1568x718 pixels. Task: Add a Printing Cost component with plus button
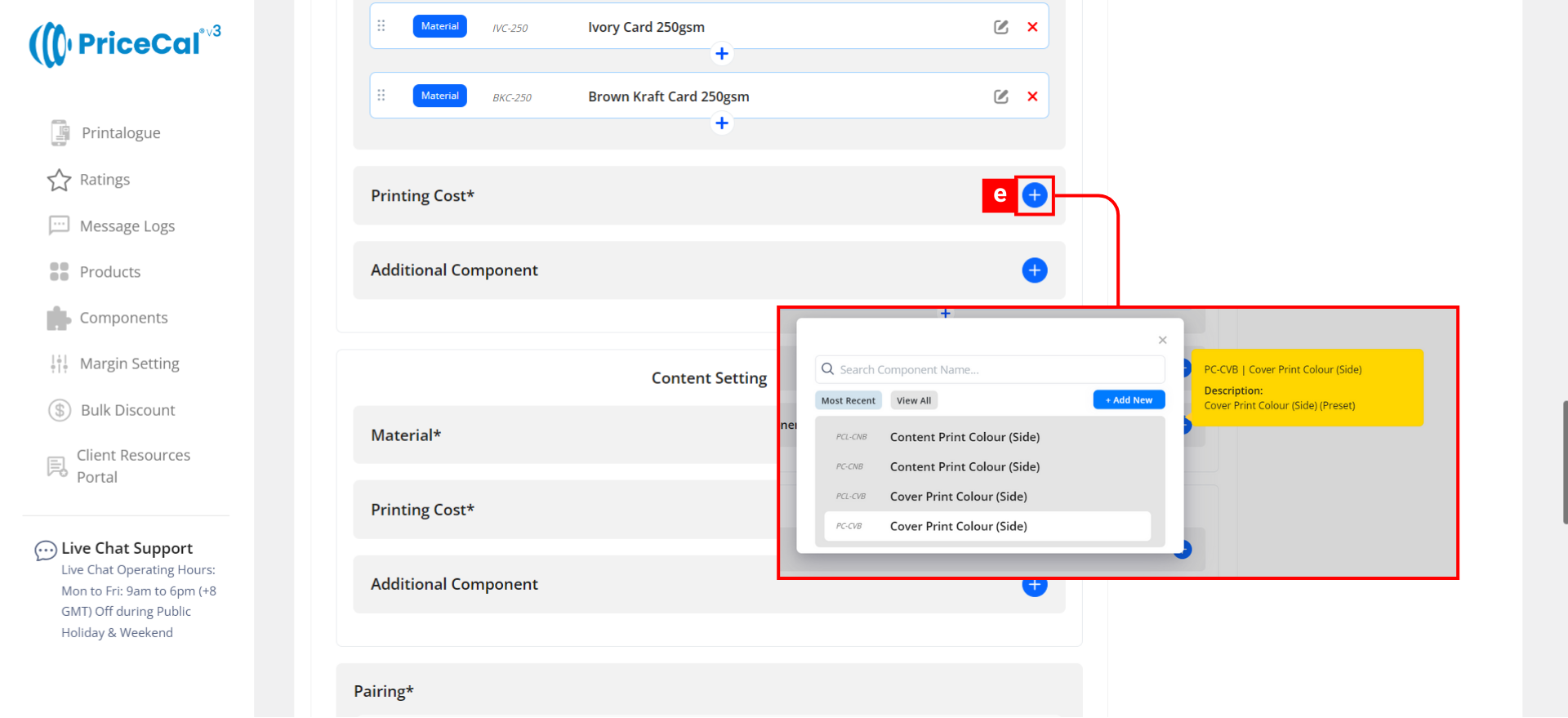pos(1034,195)
